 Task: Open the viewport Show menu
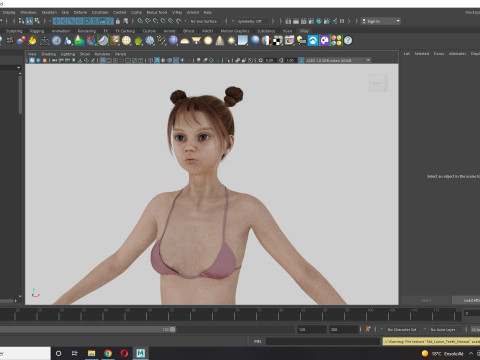(x=85, y=54)
